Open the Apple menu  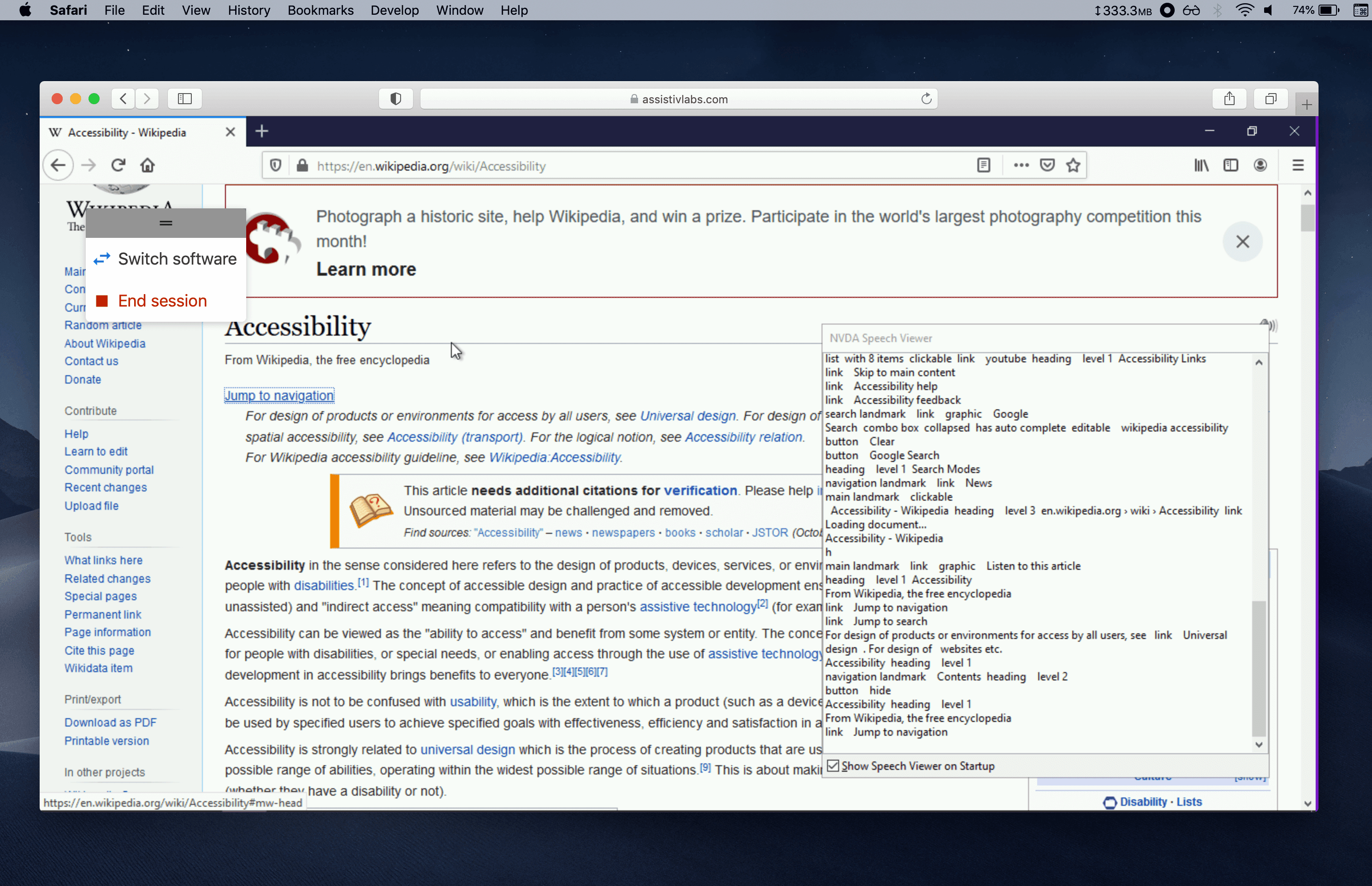pos(25,10)
